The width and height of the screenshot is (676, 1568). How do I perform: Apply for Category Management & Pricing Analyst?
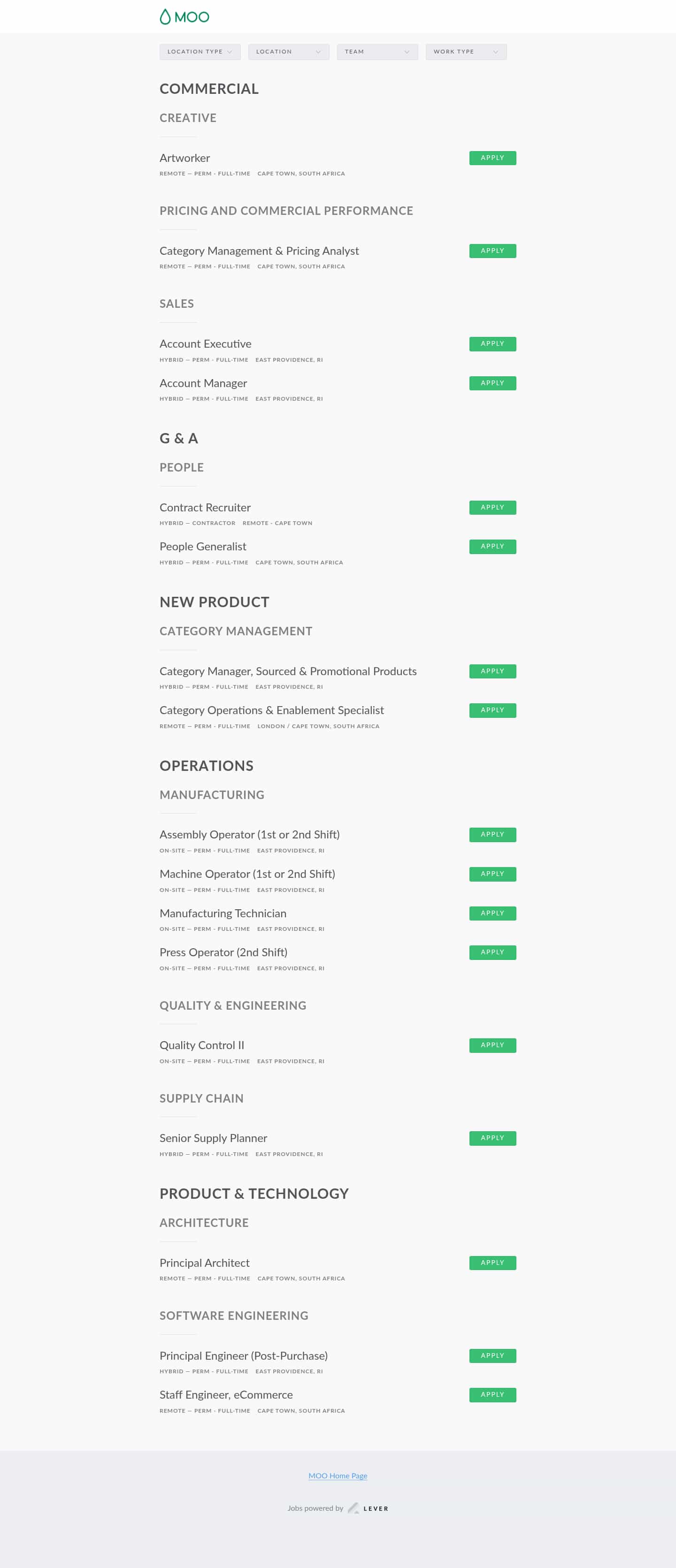point(492,251)
